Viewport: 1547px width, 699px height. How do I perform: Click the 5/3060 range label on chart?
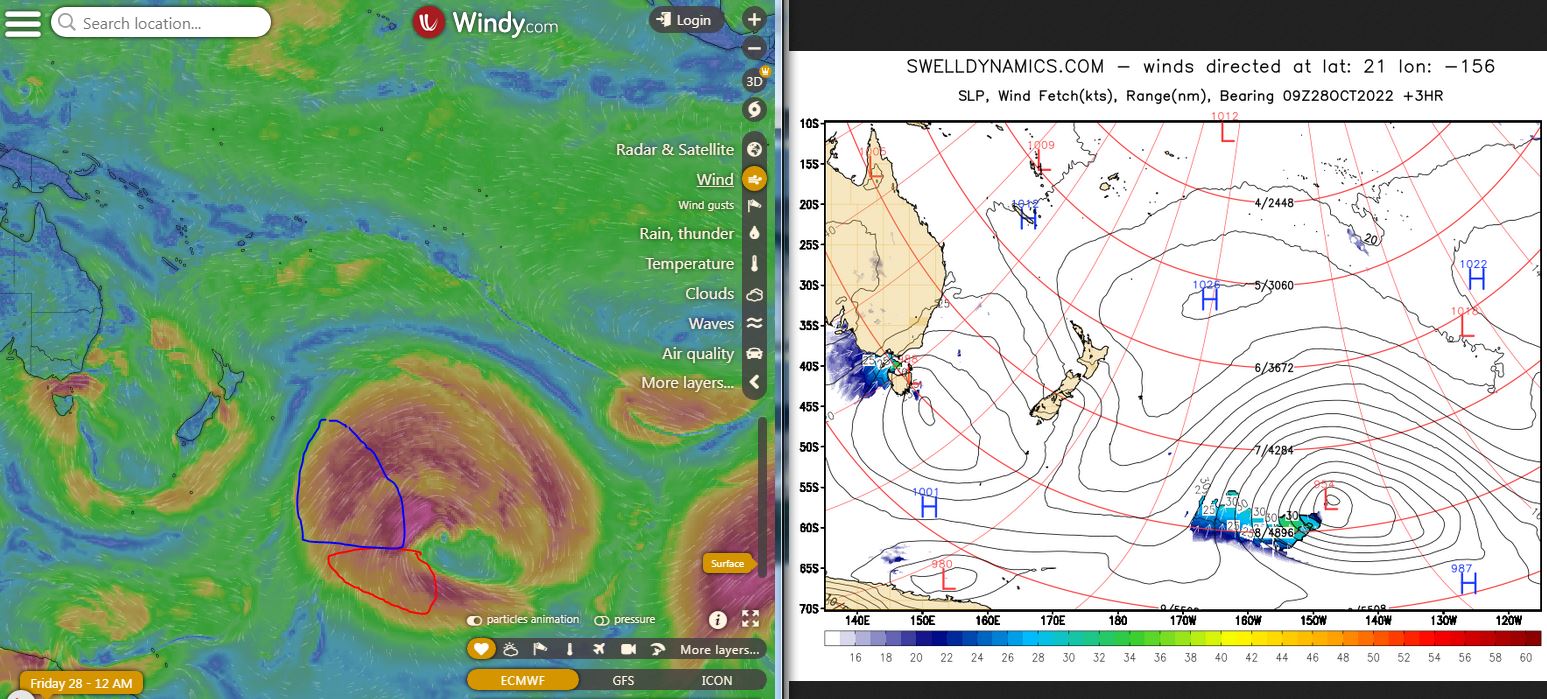1274,286
